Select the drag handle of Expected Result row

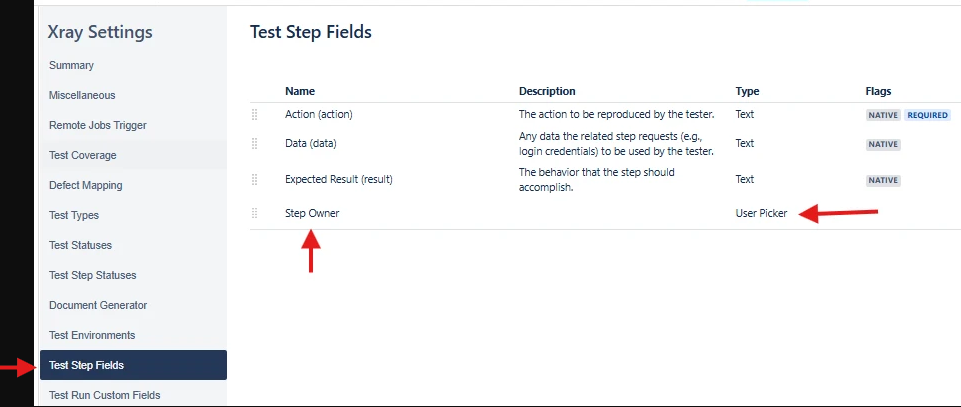pos(254,180)
